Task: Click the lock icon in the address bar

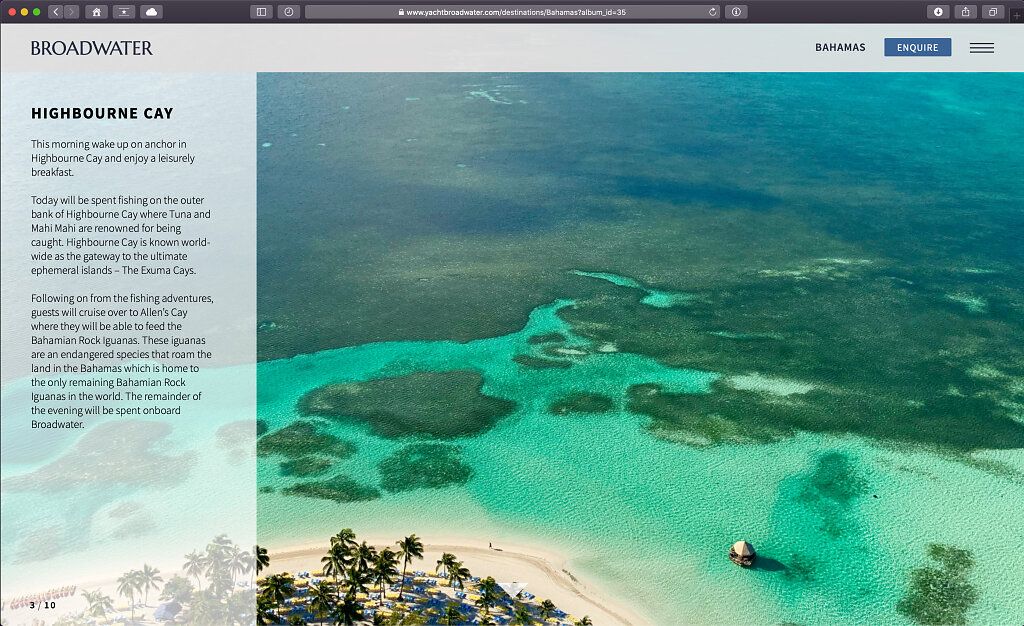Action: click(401, 12)
